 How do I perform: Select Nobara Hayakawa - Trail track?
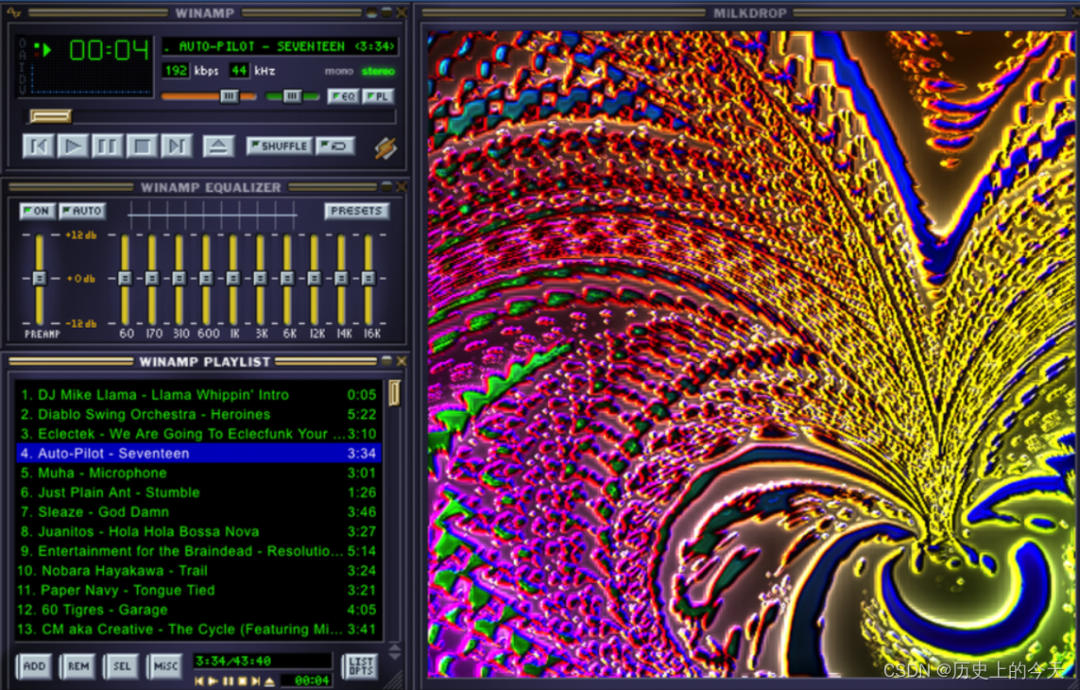198,570
